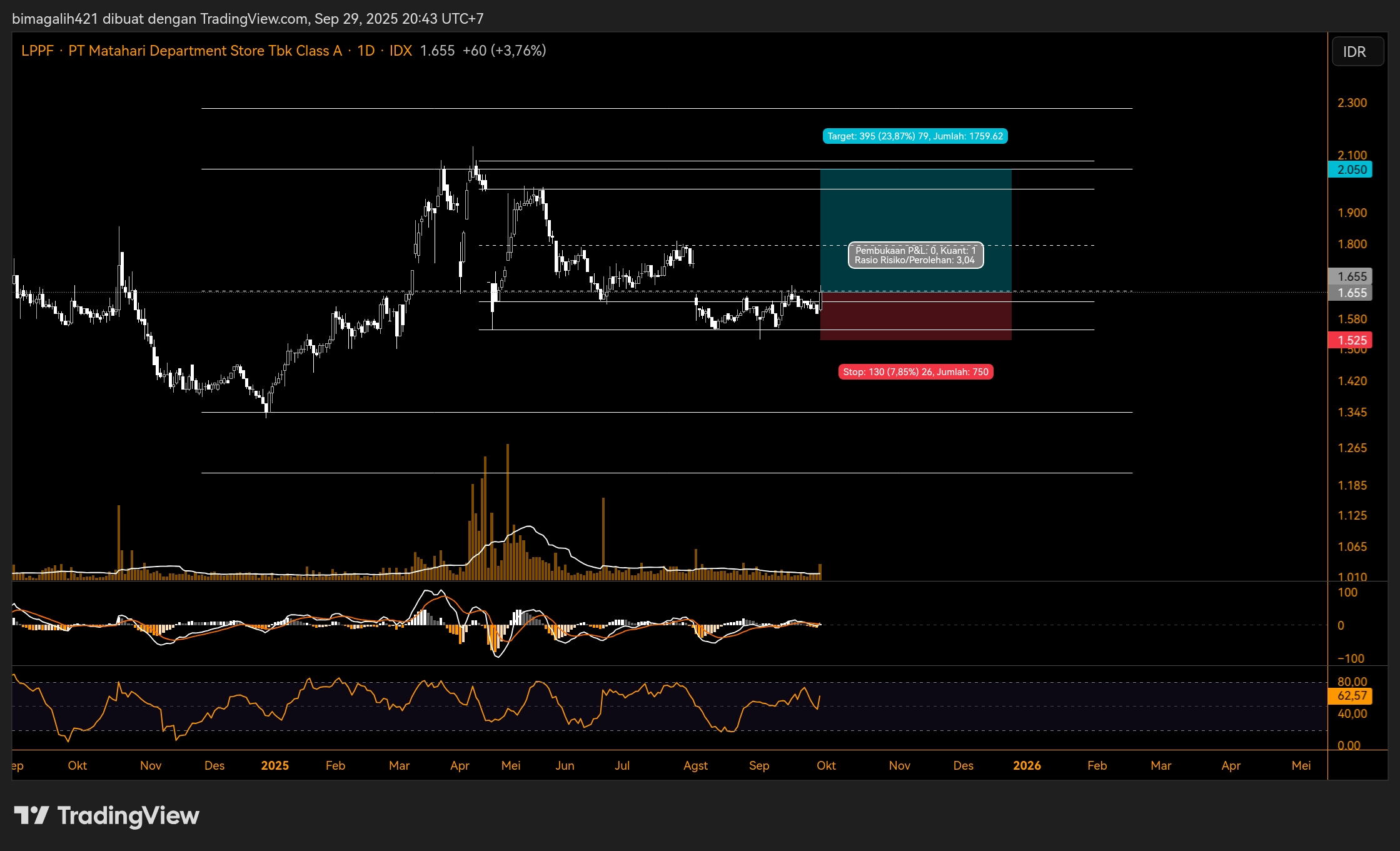Click the 80,00 level on RSI scale

(1352, 682)
